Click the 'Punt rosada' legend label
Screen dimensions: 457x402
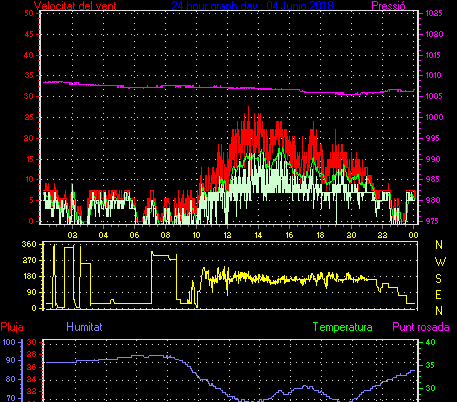coord(421,327)
